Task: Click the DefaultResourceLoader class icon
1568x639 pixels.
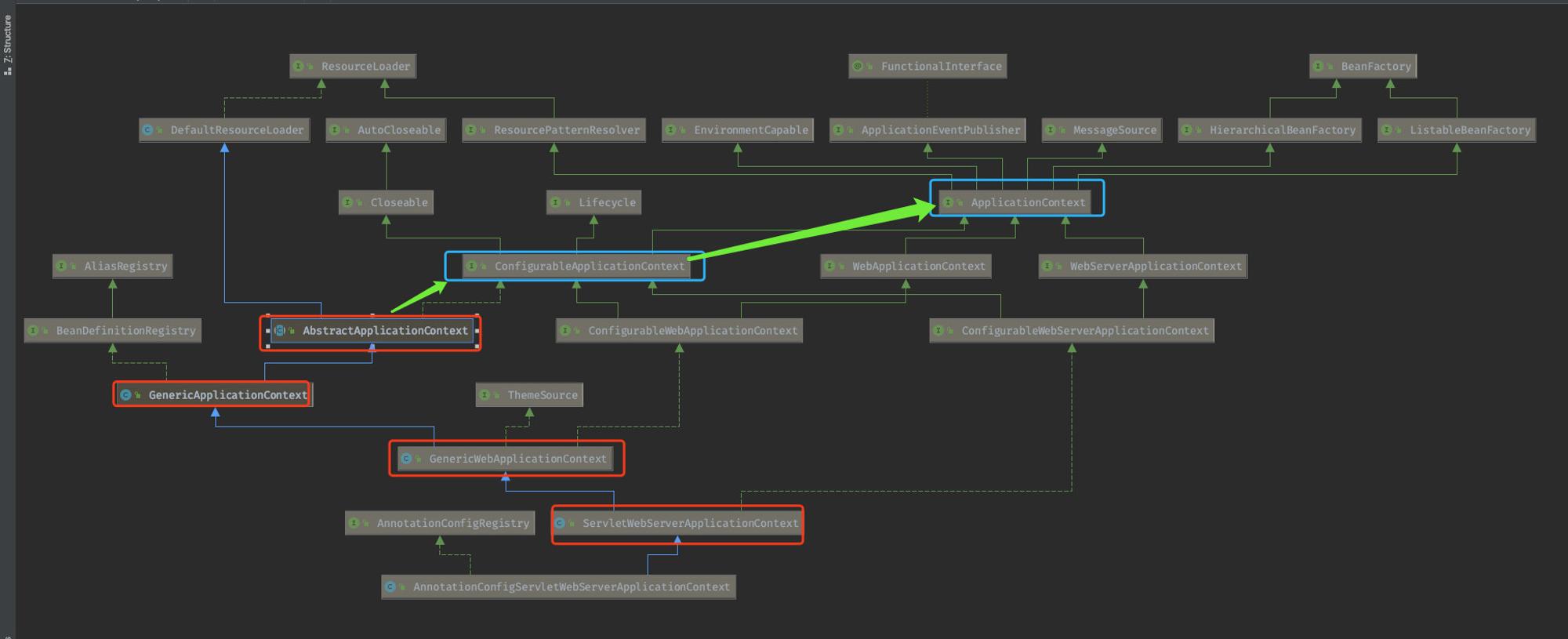Action: coord(147,130)
